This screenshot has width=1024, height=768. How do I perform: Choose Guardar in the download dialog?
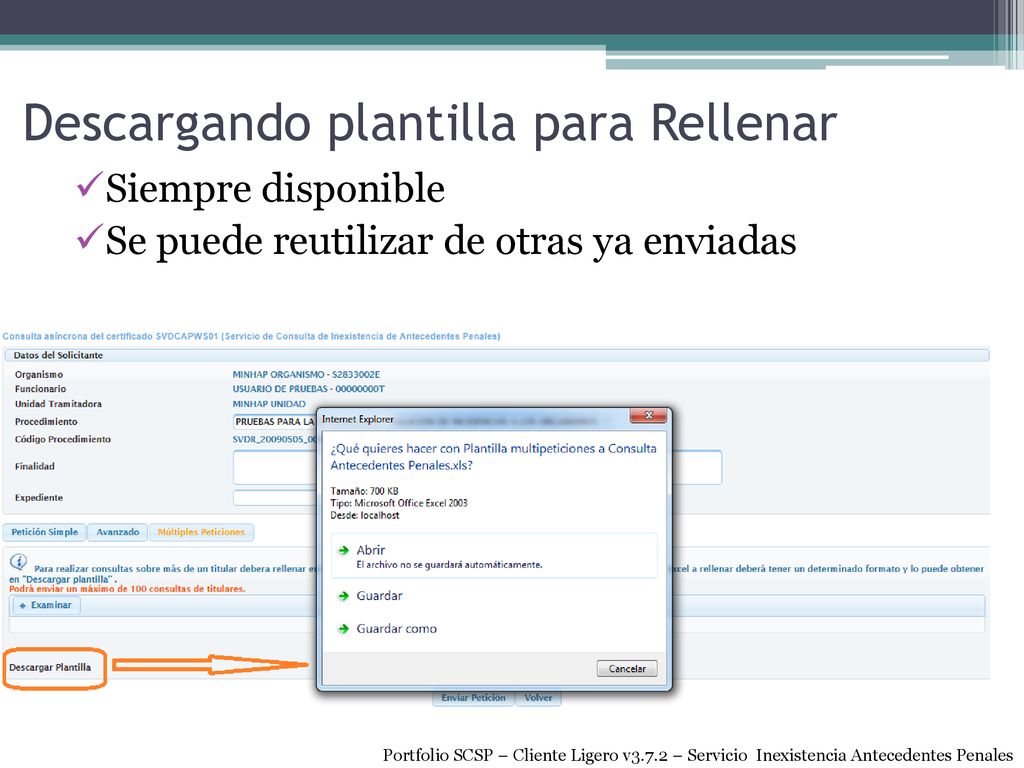[379, 596]
